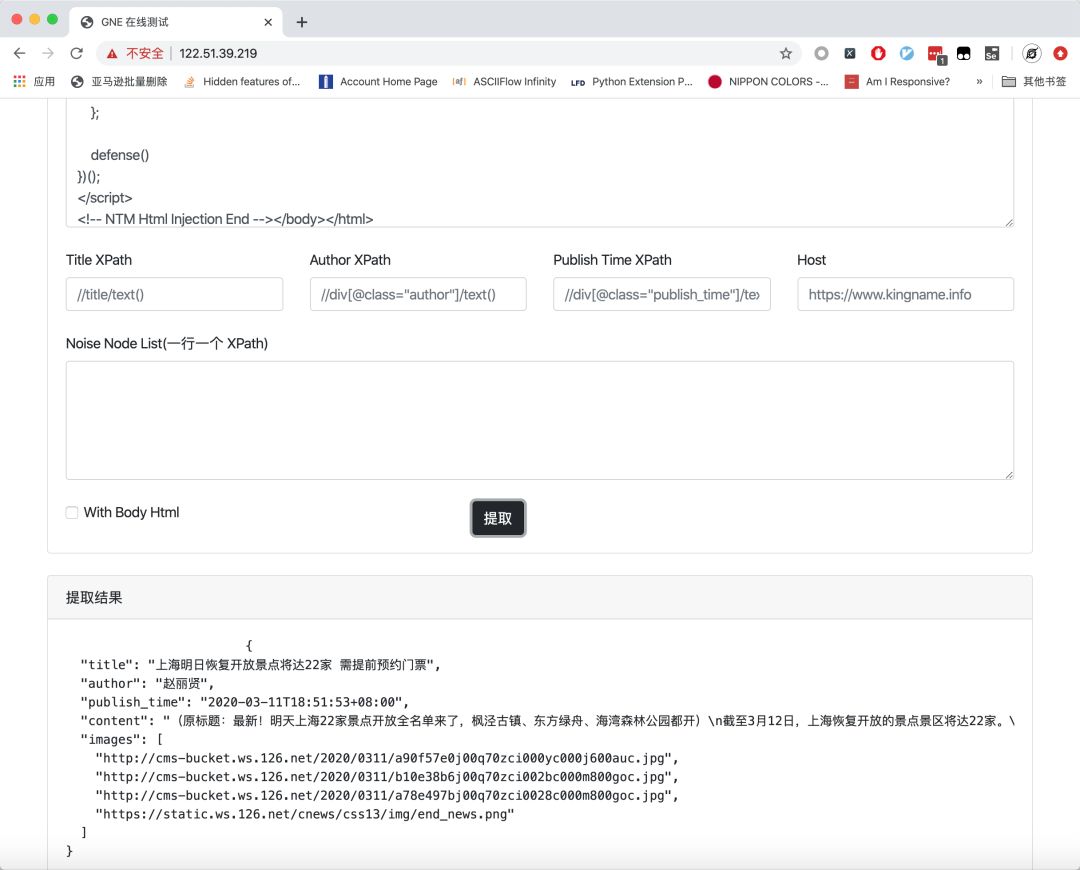Open the black mask extension icon

pos(964,53)
